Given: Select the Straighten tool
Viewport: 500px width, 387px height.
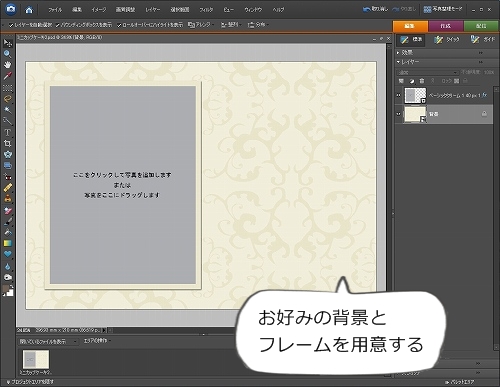Looking at the screenshot, I should click(7, 165).
